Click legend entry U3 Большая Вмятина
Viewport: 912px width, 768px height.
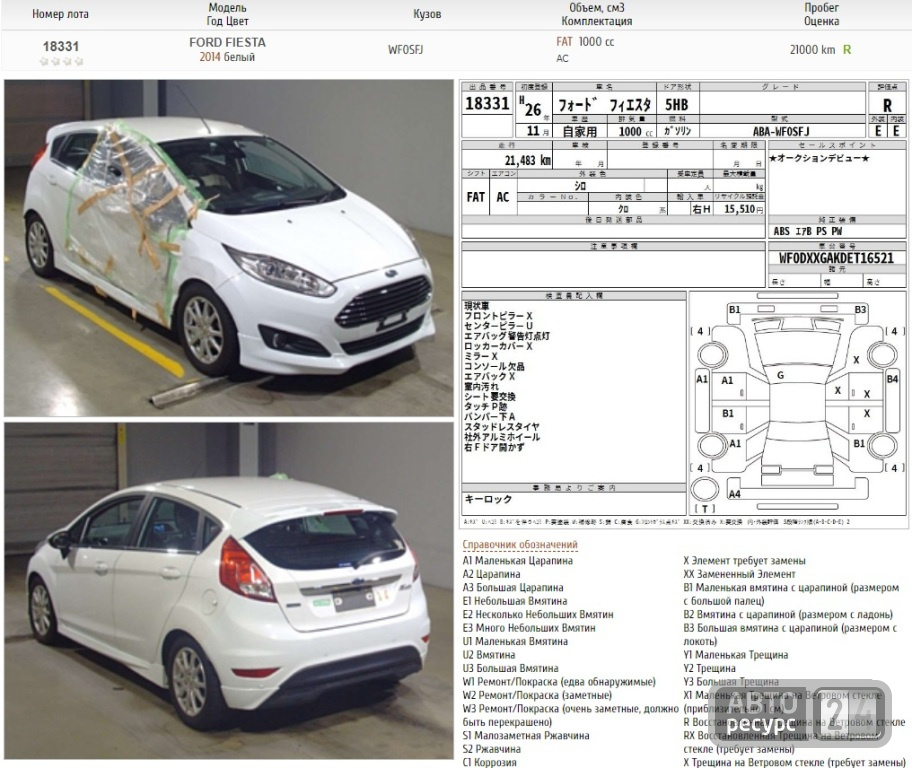tap(511, 668)
